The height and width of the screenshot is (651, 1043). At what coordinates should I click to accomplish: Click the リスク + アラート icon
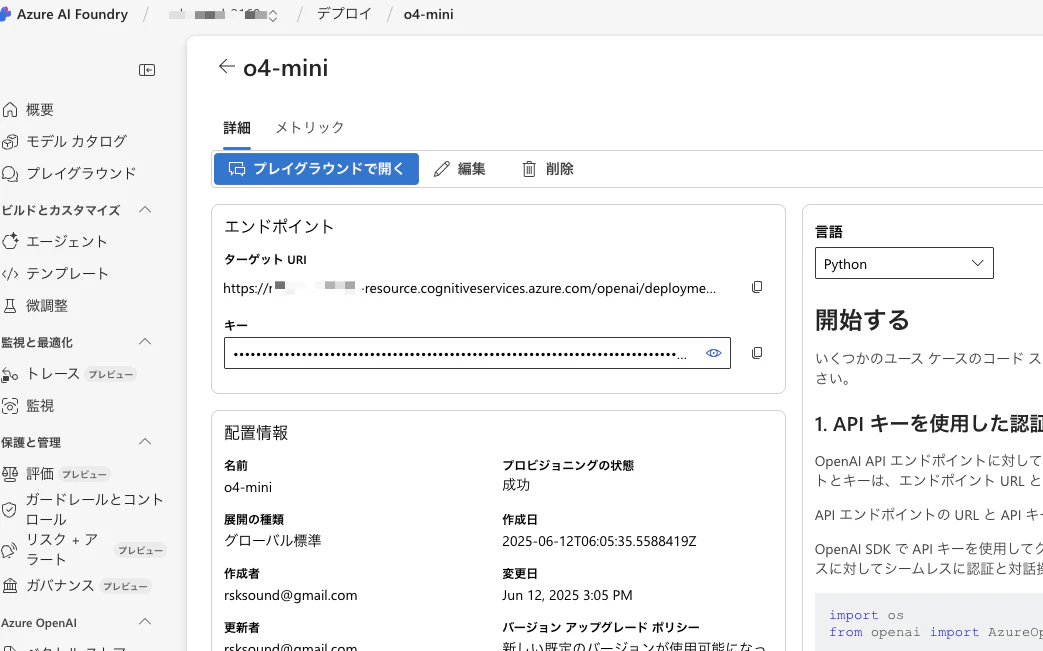point(9,550)
